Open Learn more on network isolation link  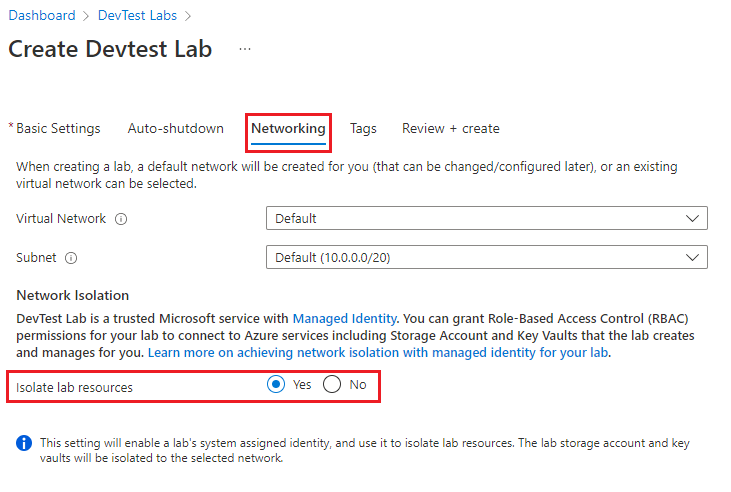(379, 354)
